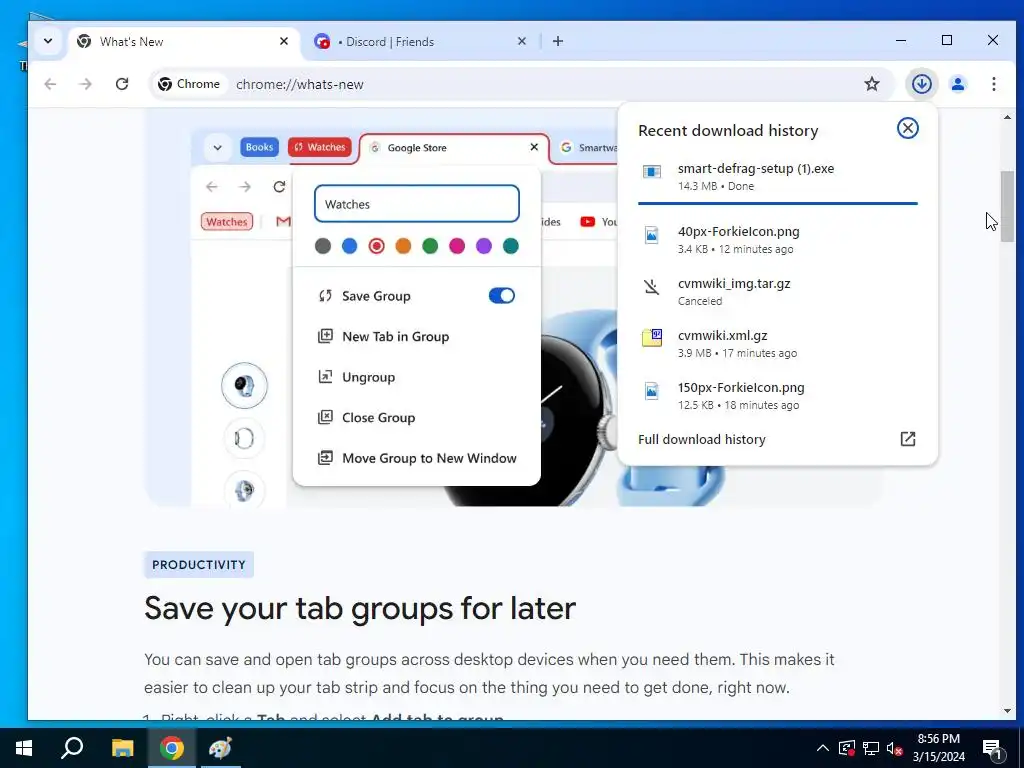Close the What's New tab
This screenshot has width=1024, height=768.
(283, 41)
